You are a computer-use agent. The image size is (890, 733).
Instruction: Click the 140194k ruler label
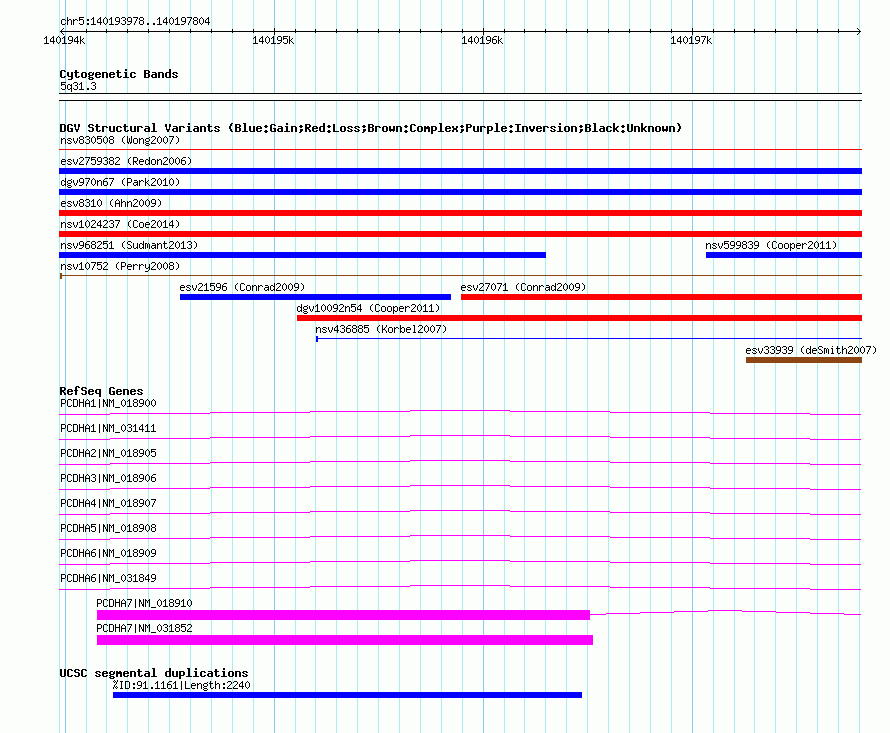64,40
